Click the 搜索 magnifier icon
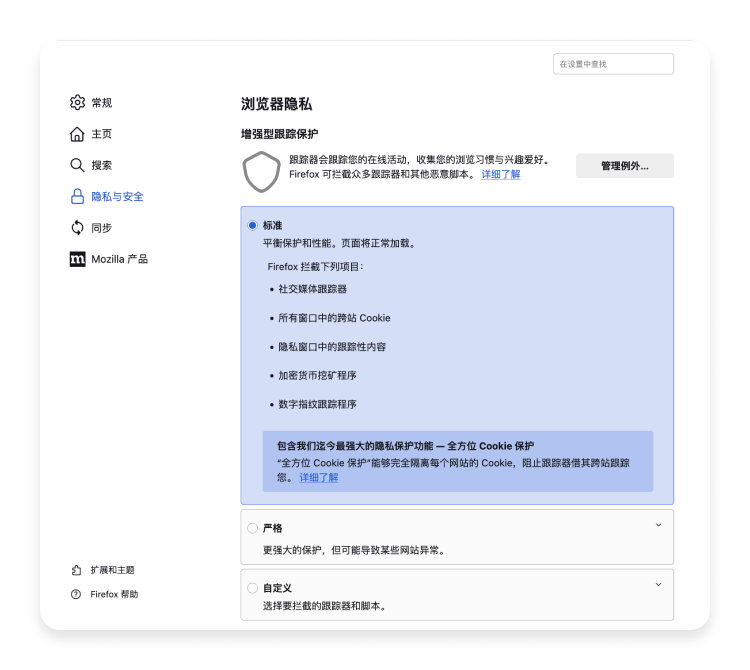750x670 pixels. click(77, 165)
